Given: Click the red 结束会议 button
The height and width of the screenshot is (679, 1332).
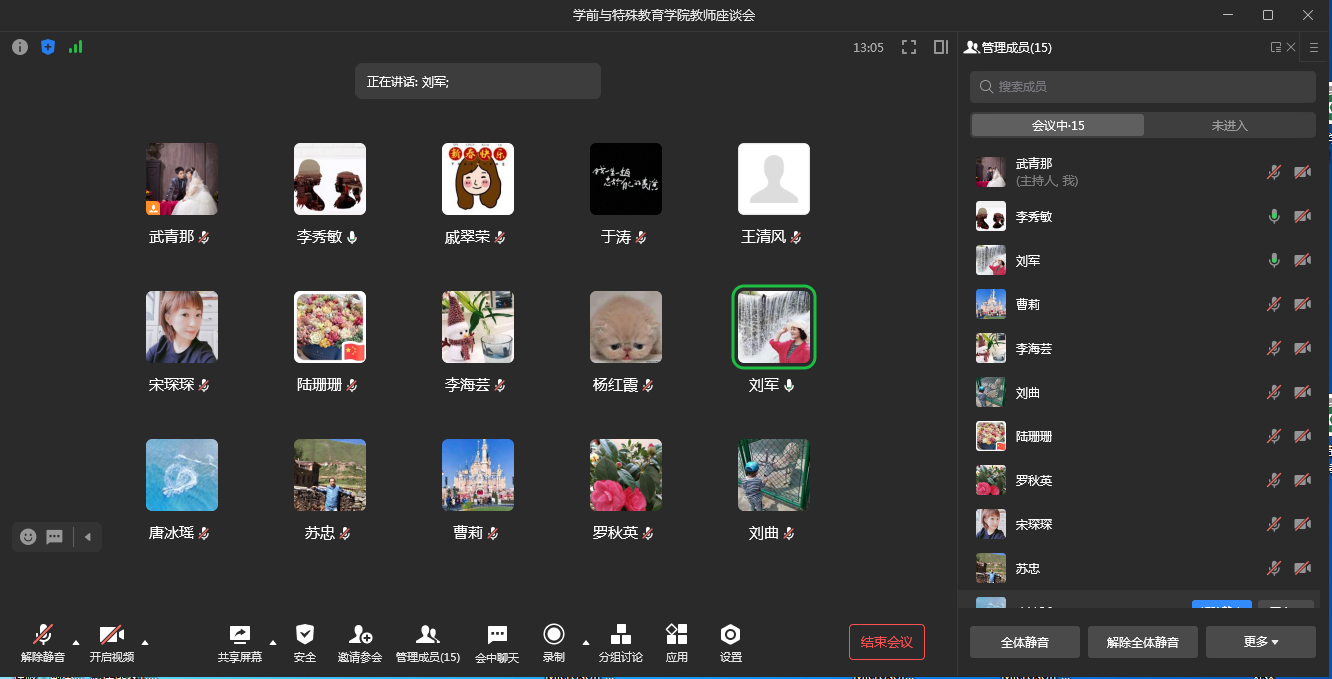Looking at the screenshot, I should pos(886,642).
